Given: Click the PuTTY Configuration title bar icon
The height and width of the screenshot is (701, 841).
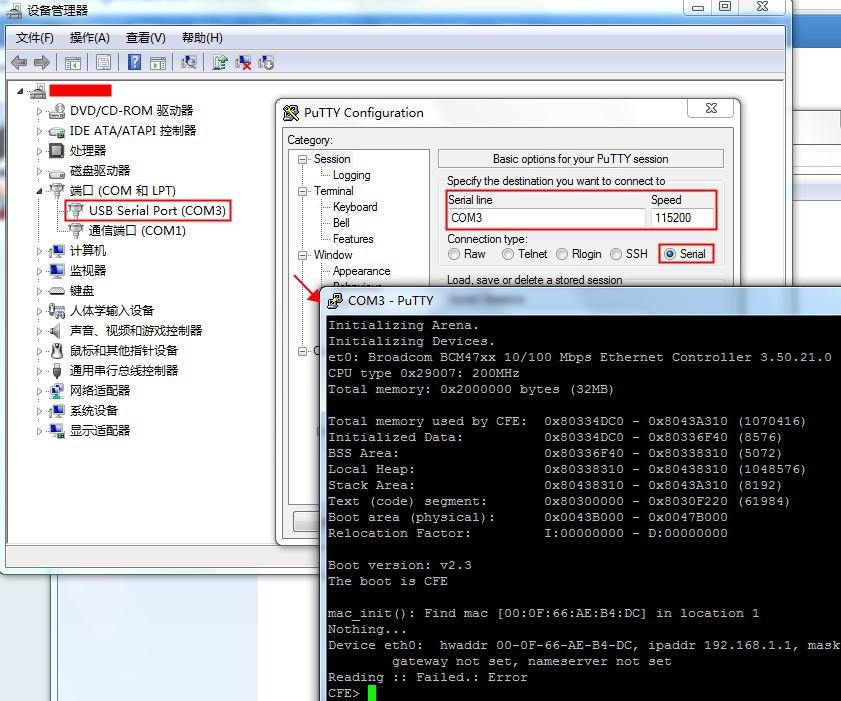Looking at the screenshot, I should (291, 113).
